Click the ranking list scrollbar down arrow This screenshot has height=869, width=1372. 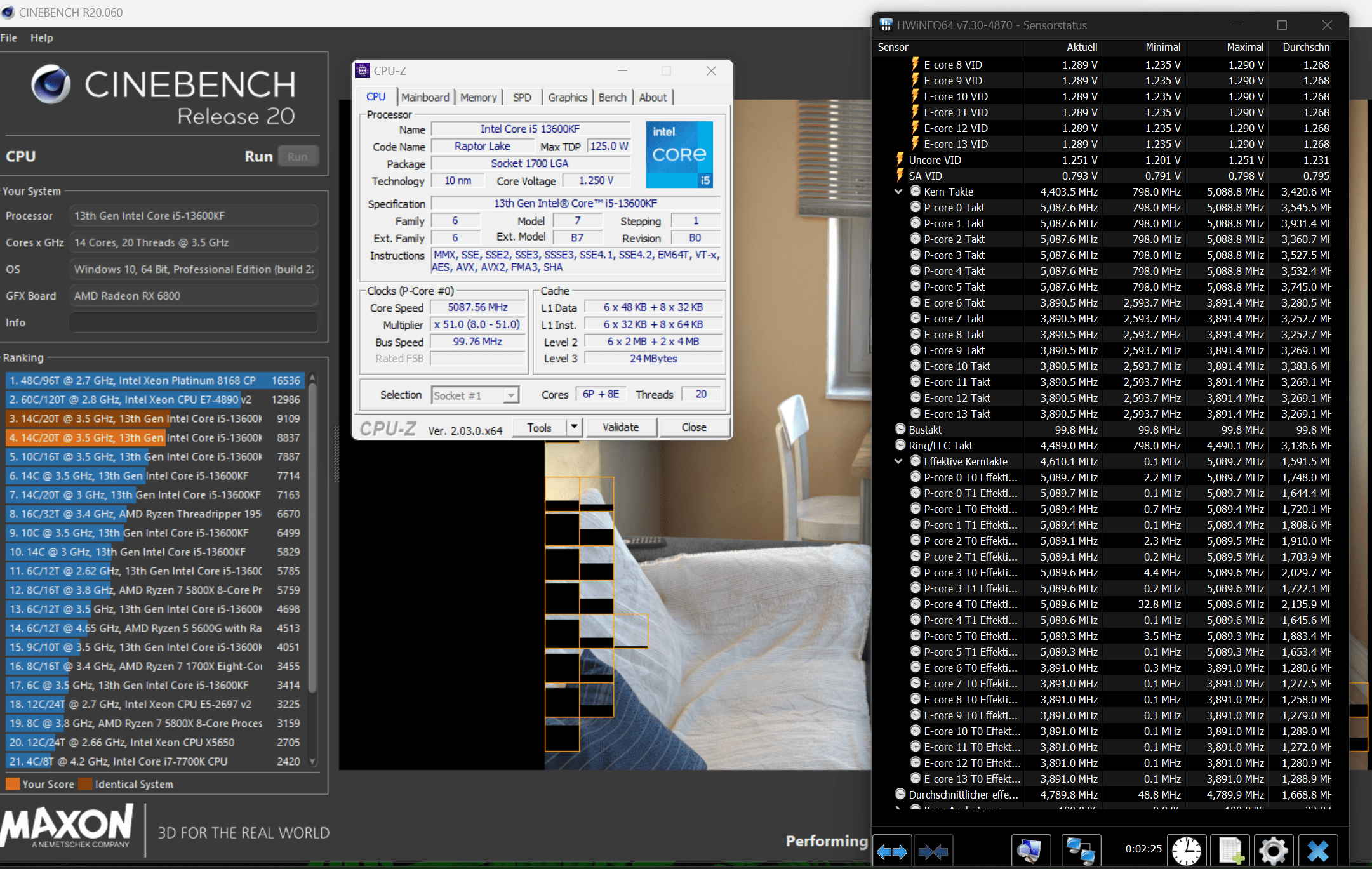[x=312, y=761]
